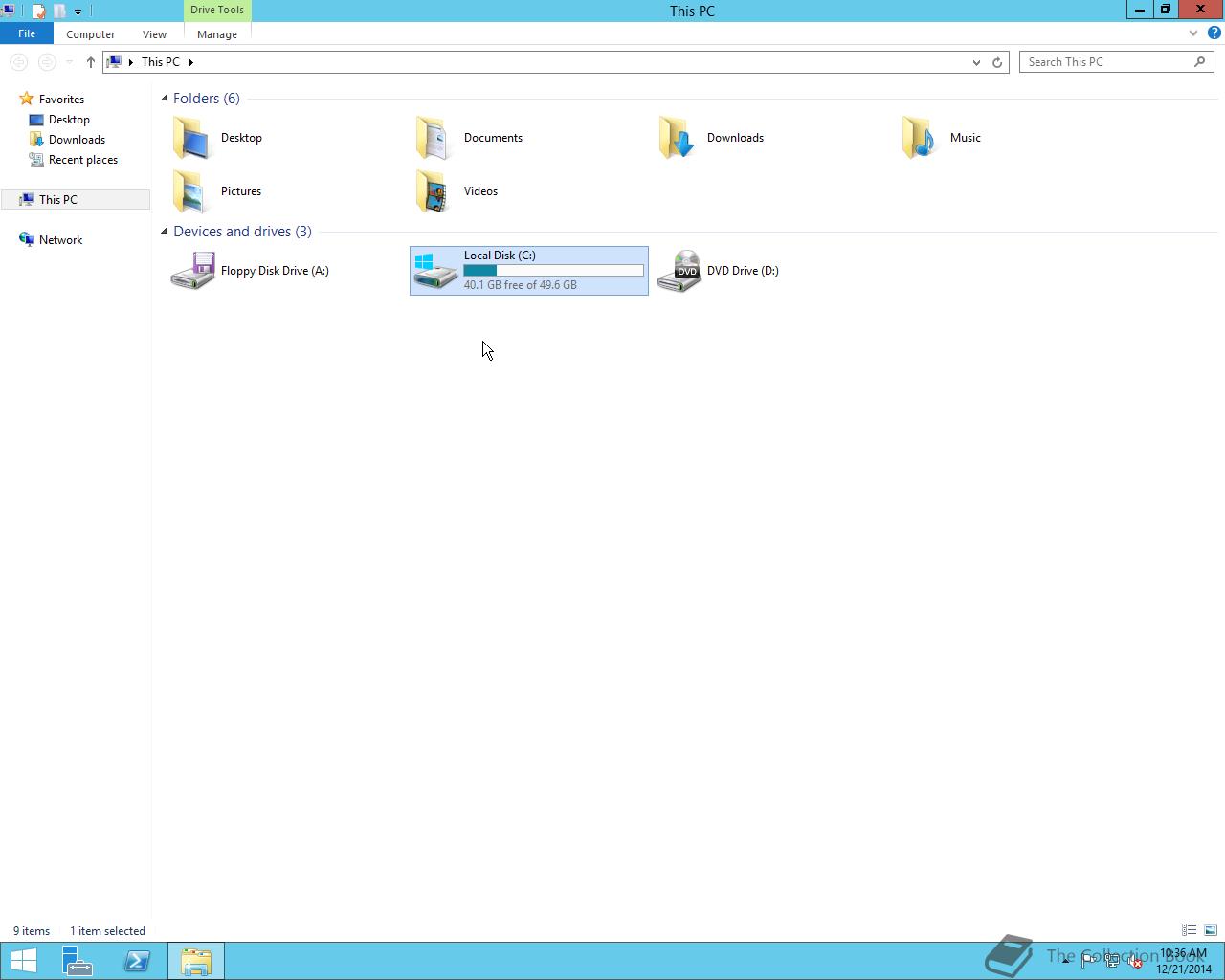
Task: Collapse the Devices and drives (3) section
Action: click(164, 231)
